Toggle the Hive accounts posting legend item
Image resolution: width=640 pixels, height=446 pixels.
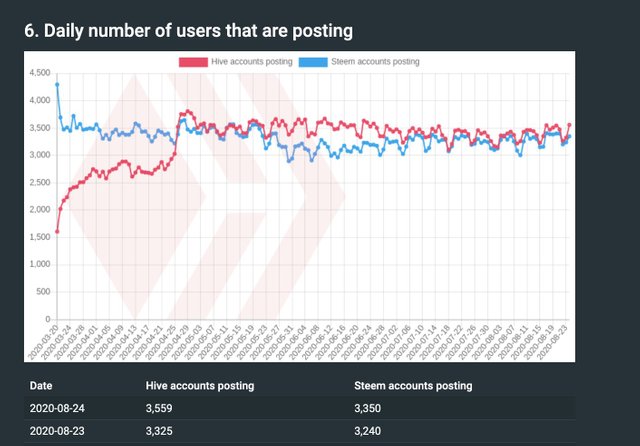tap(236, 62)
